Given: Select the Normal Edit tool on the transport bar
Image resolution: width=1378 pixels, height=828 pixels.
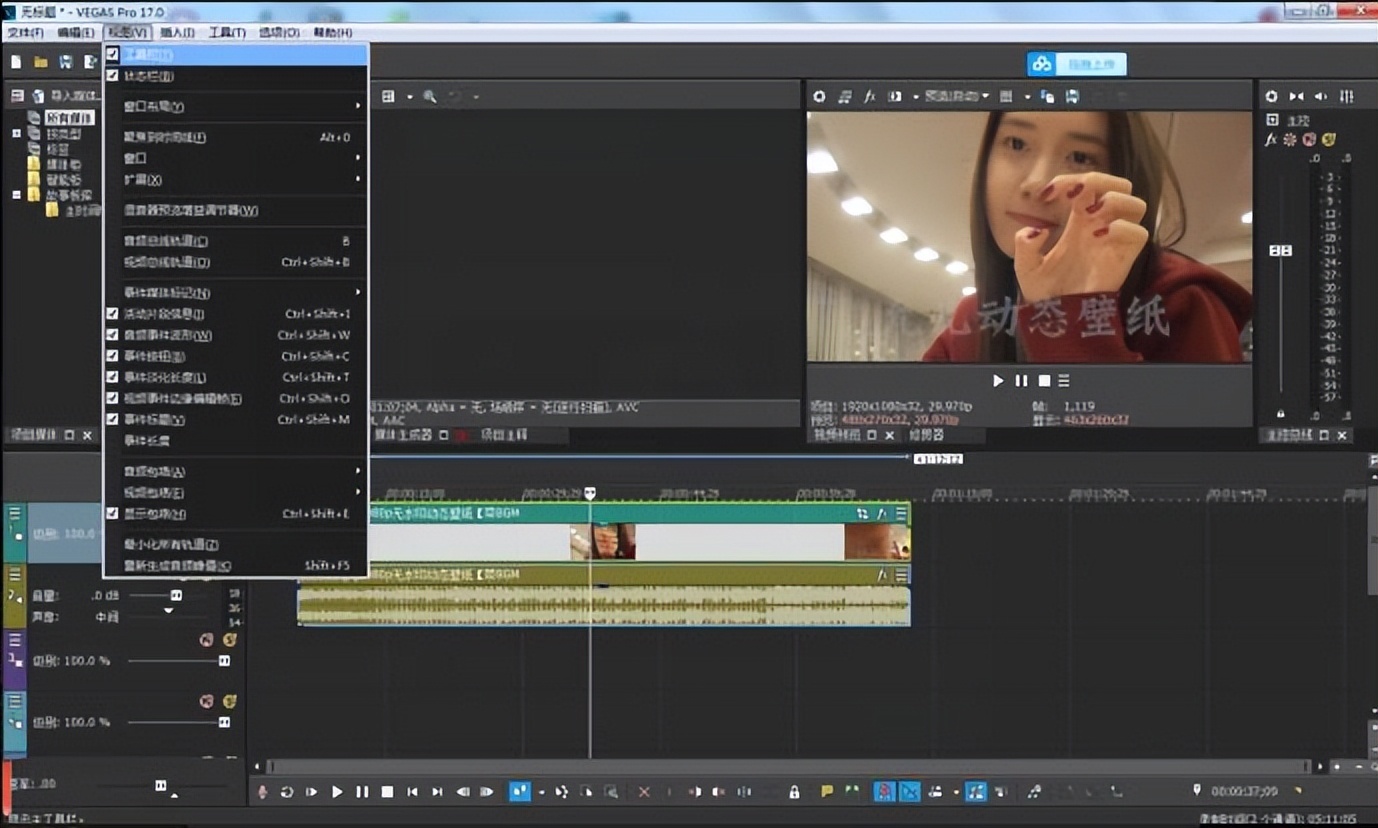Looking at the screenshot, I should pos(519,791).
